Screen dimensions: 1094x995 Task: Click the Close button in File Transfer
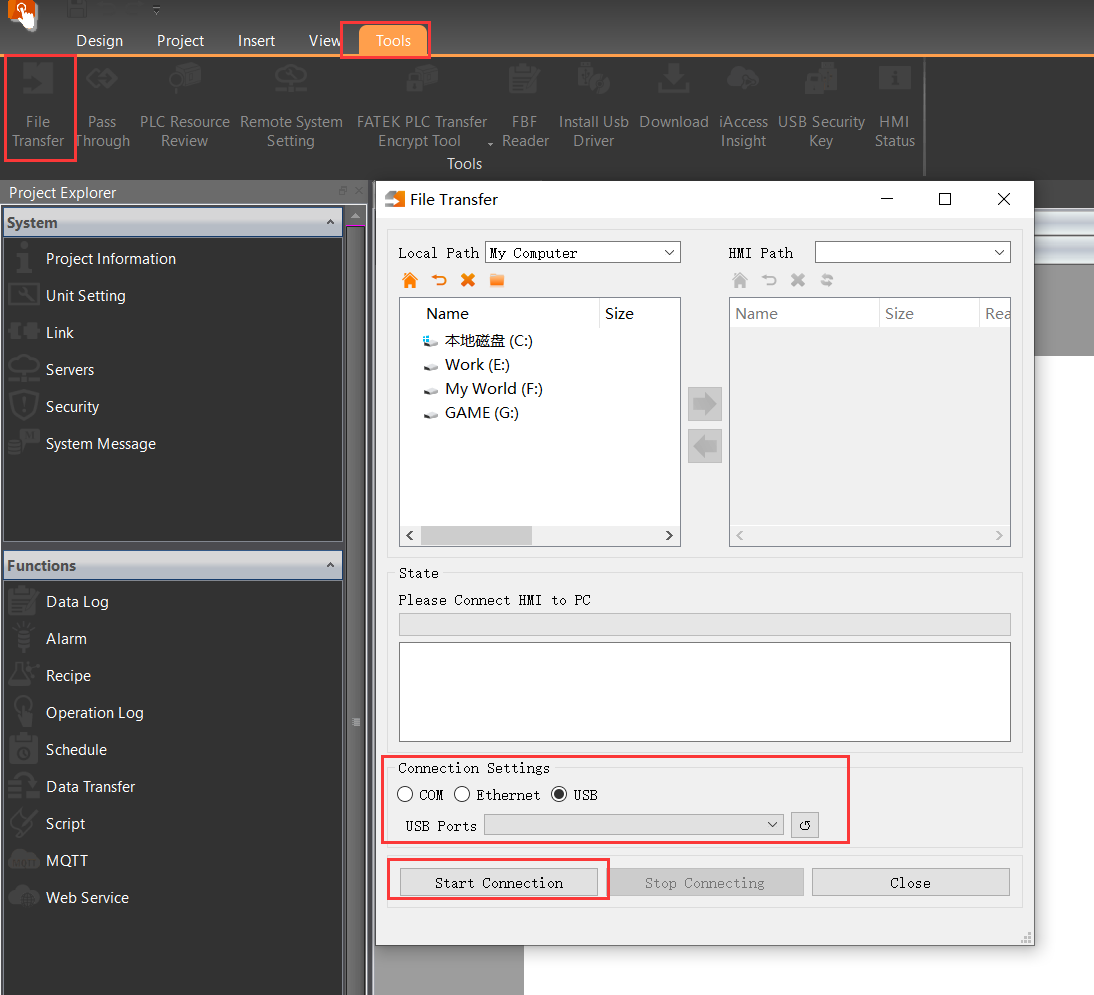tap(911, 883)
